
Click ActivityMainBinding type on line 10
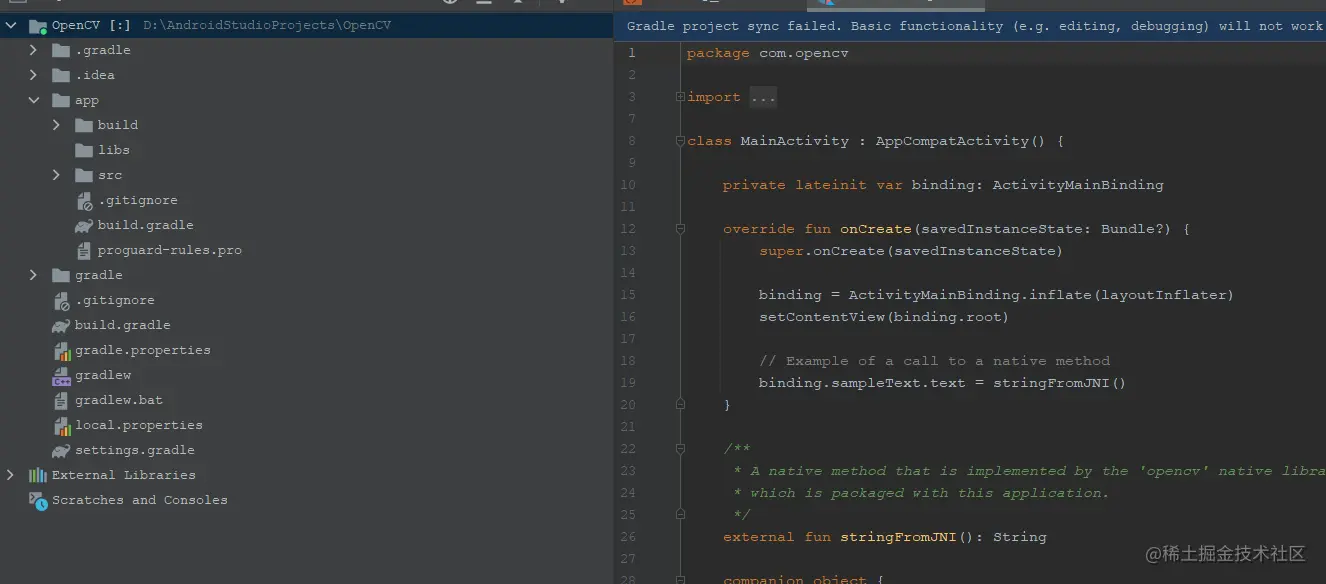[1078, 185]
